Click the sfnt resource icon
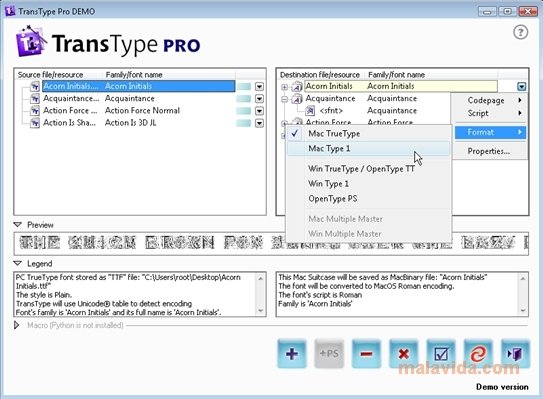Image resolution: width=543 pixels, height=399 pixels. [310, 111]
